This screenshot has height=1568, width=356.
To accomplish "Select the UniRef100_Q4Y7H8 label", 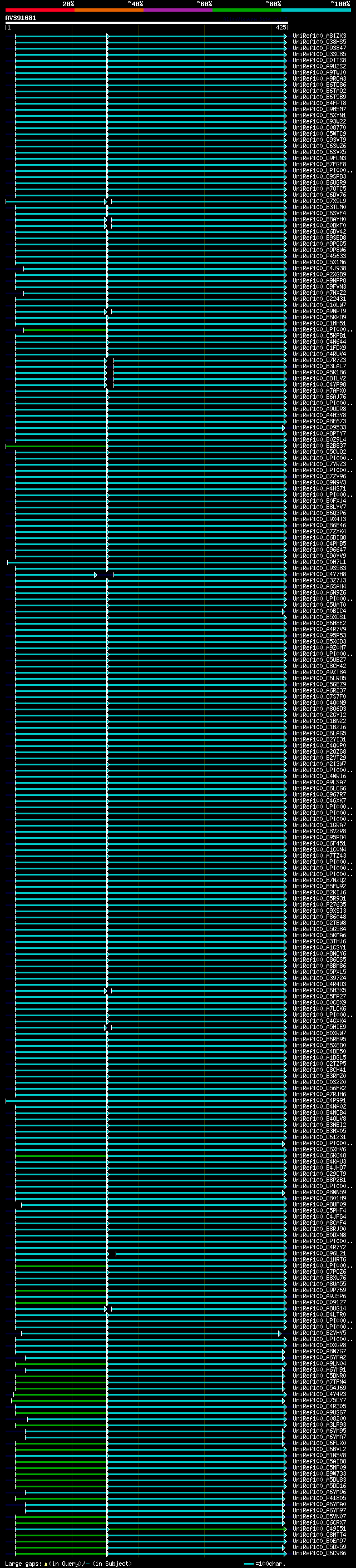I will click(319, 575).
